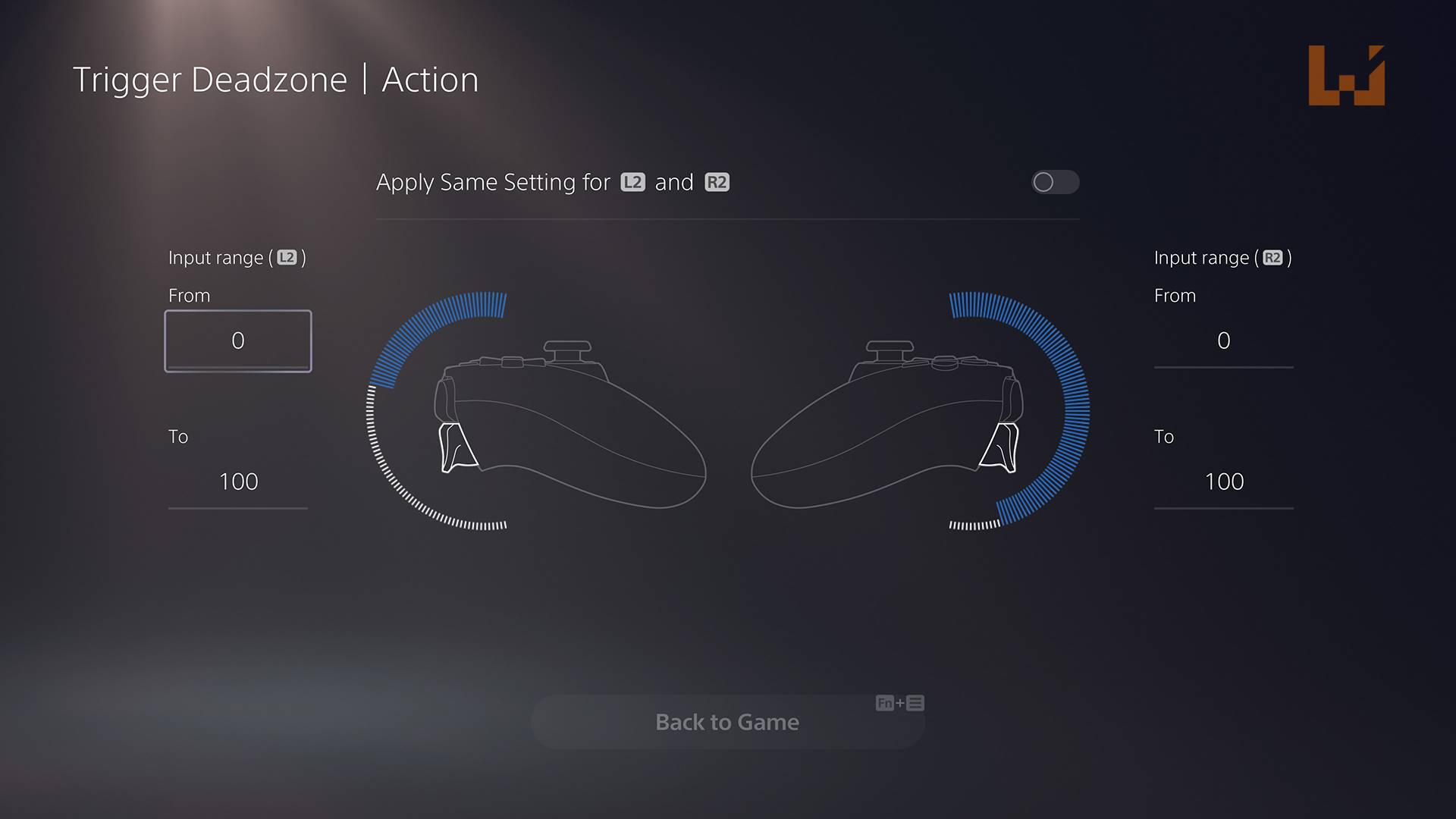The image size is (1456, 819).
Task: Click the Fn+menu shortcut icon
Action: click(x=899, y=702)
